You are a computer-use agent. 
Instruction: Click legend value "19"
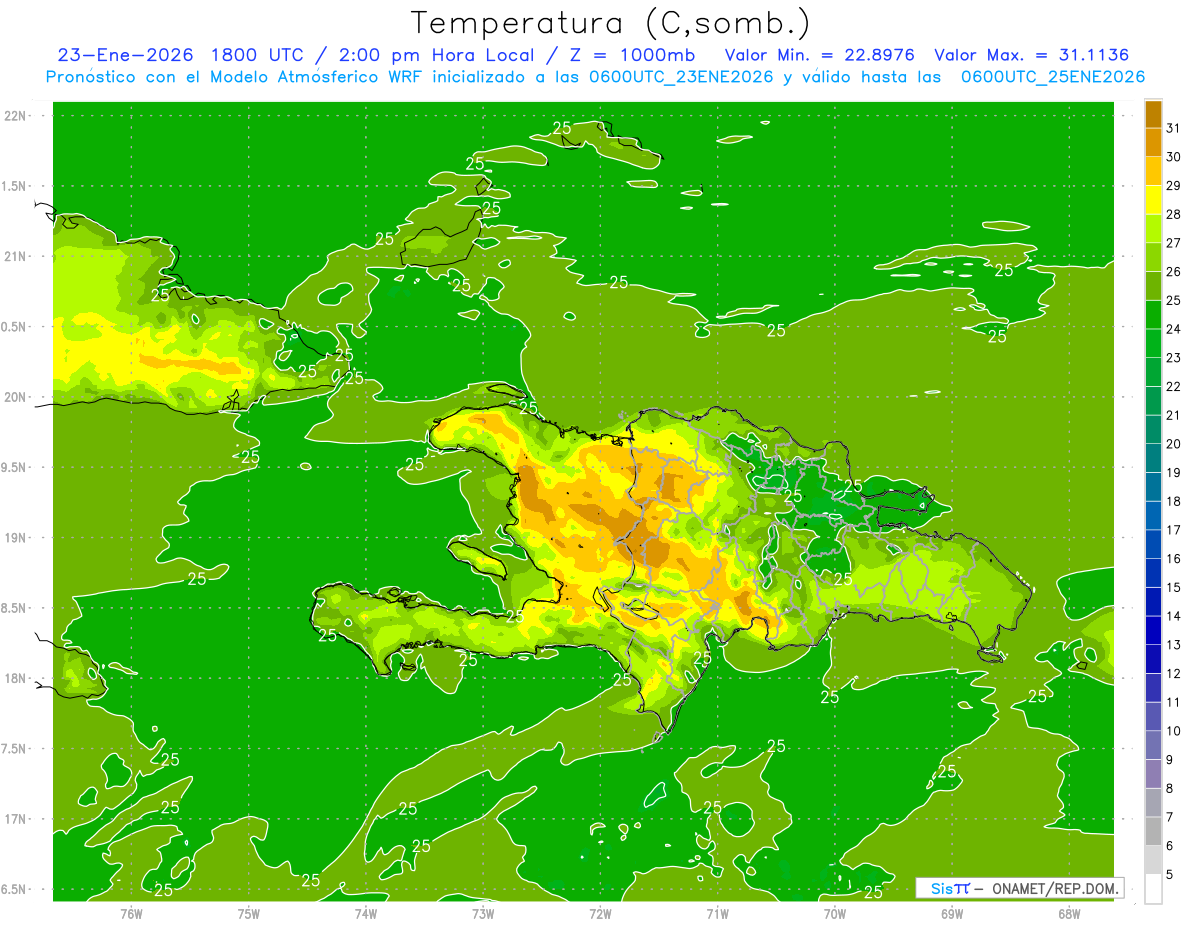(x=1173, y=473)
